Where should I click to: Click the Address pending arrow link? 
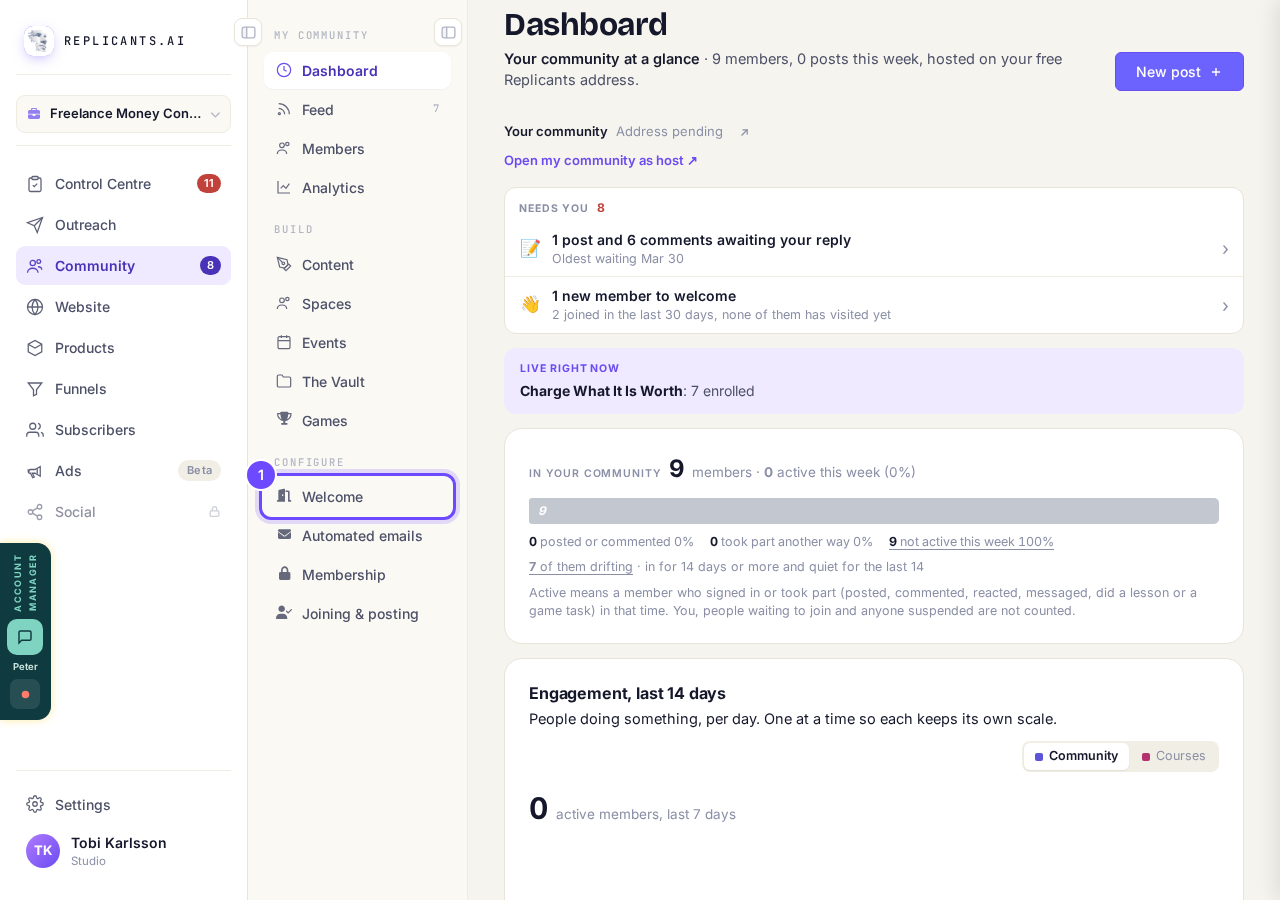click(744, 132)
